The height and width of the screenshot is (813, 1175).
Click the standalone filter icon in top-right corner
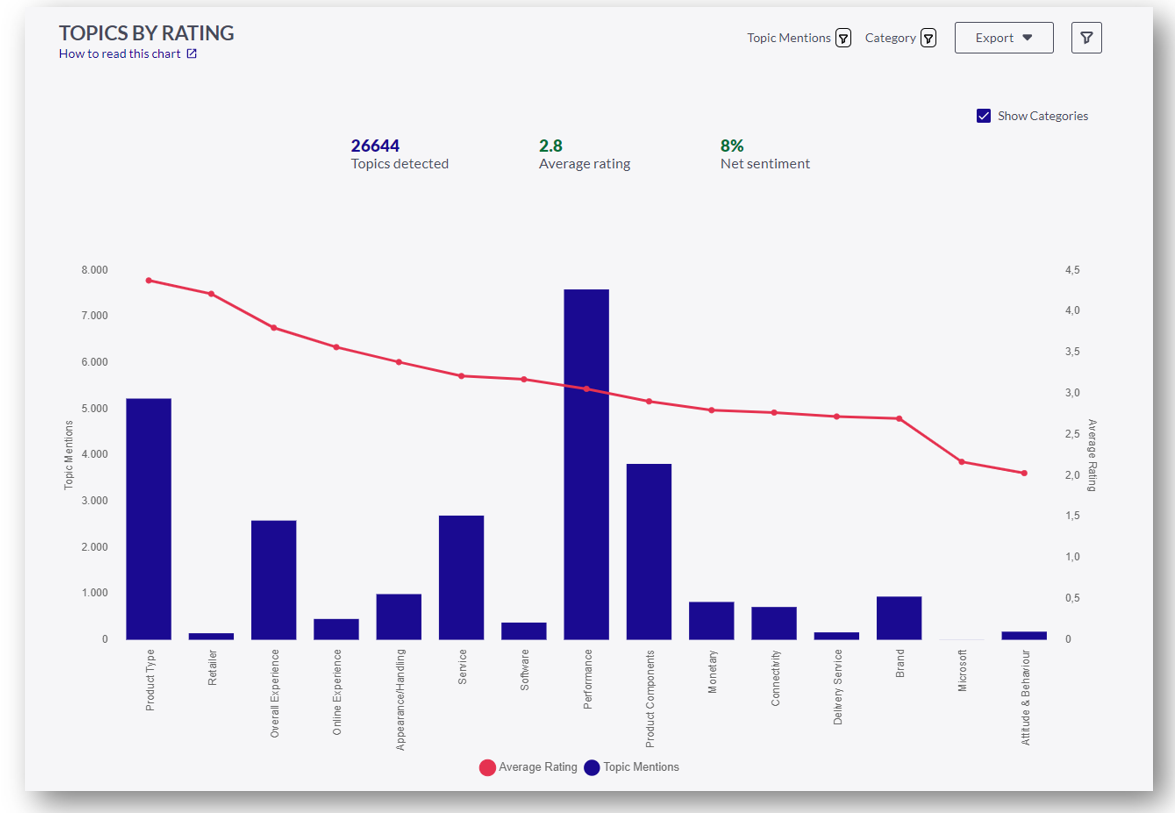click(1086, 37)
